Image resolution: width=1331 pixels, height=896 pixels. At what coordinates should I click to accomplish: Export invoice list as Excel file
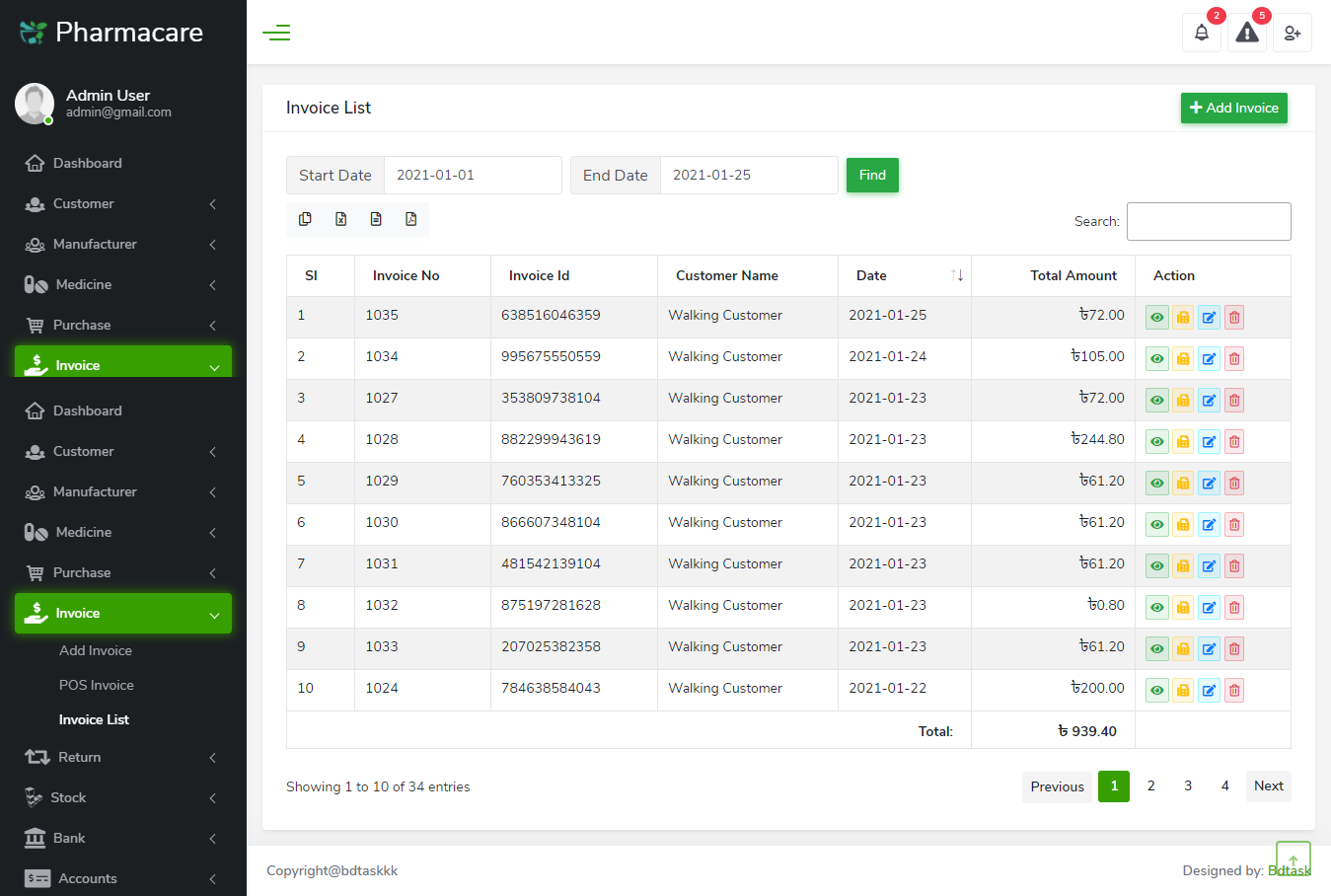(x=340, y=219)
